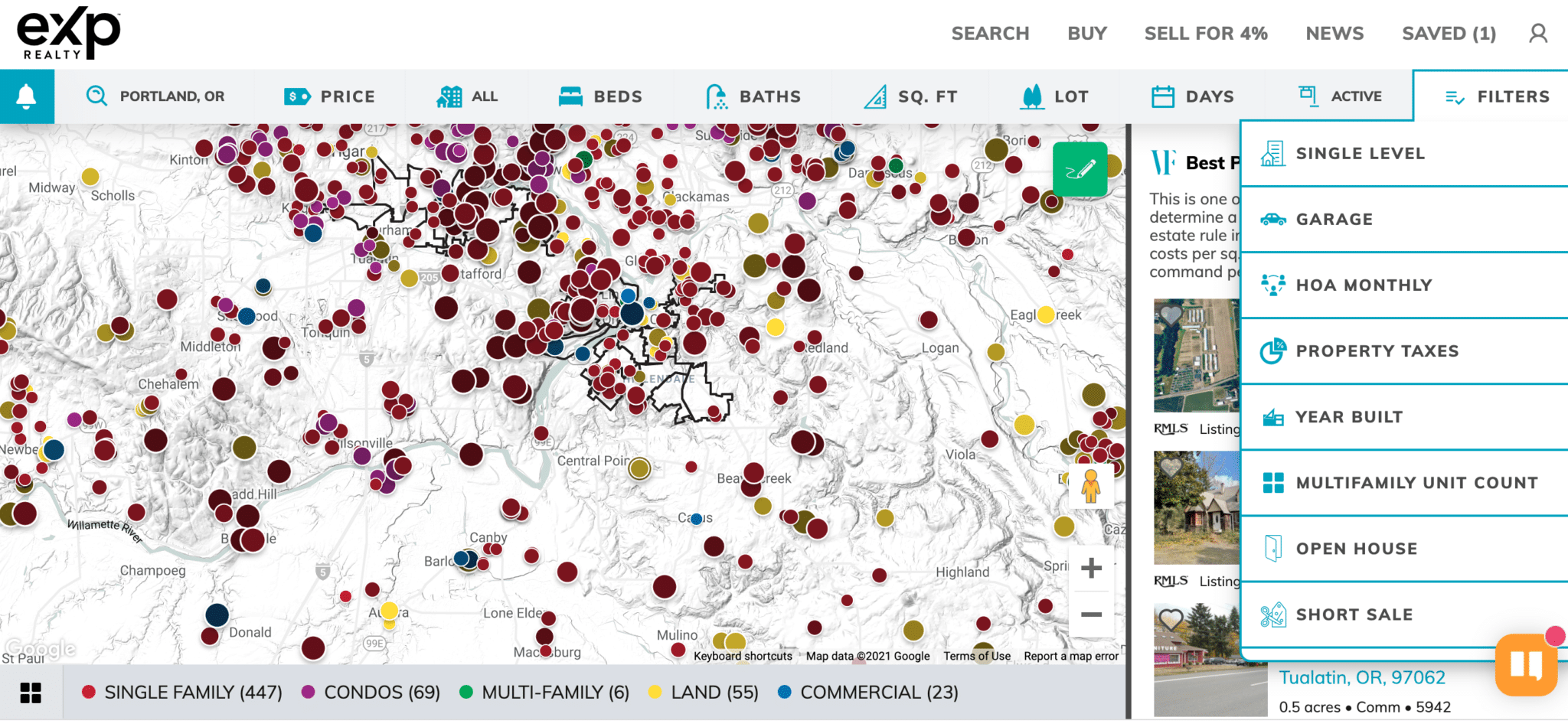Screen dimensions: 1568x727
Task: Click the Commercial blue legend color dot
Action: 784,693
